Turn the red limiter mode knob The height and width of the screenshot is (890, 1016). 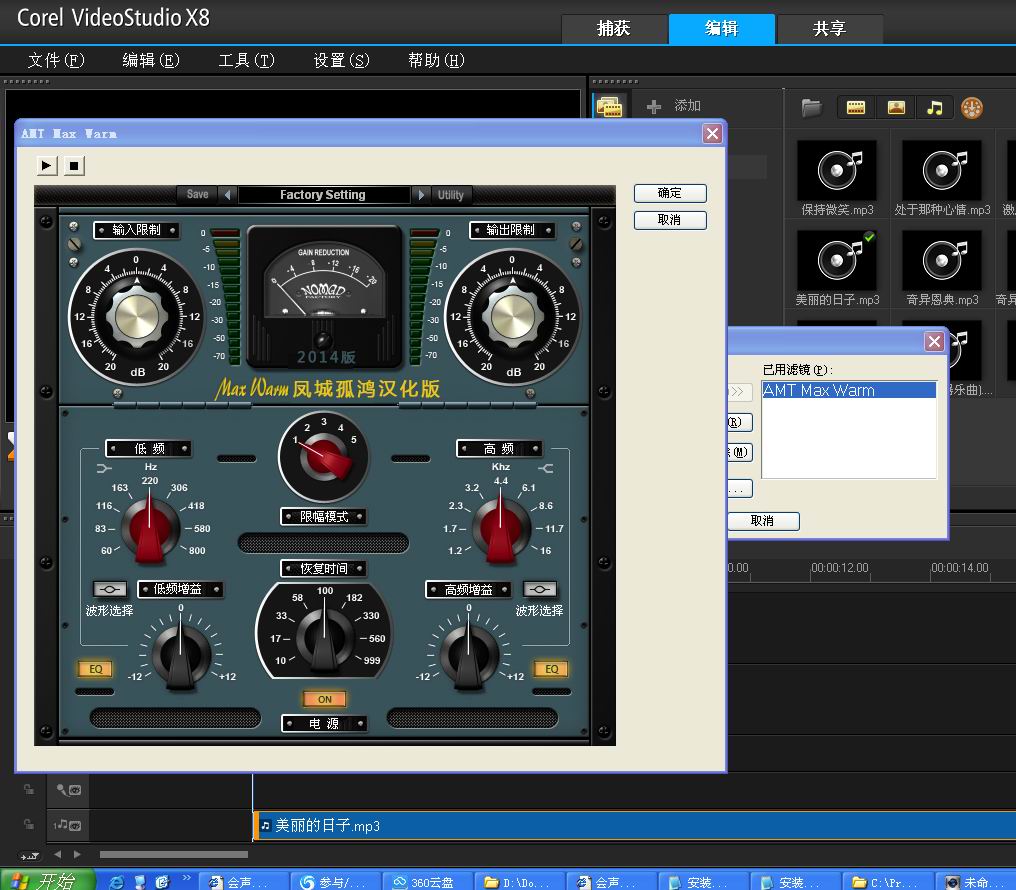323,457
